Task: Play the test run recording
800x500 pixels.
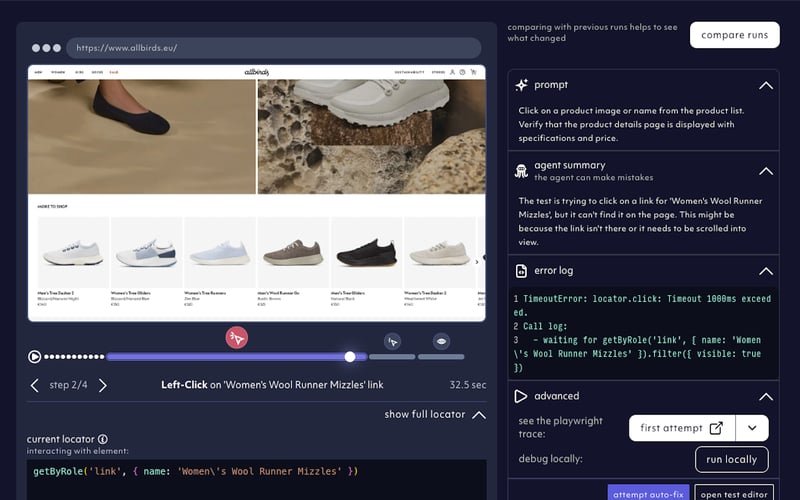Action: (x=35, y=357)
